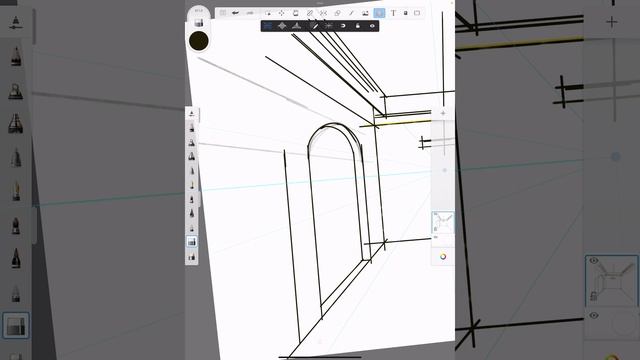Open the draw styles shapes tool
640x360 pixels.
tap(337, 13)
